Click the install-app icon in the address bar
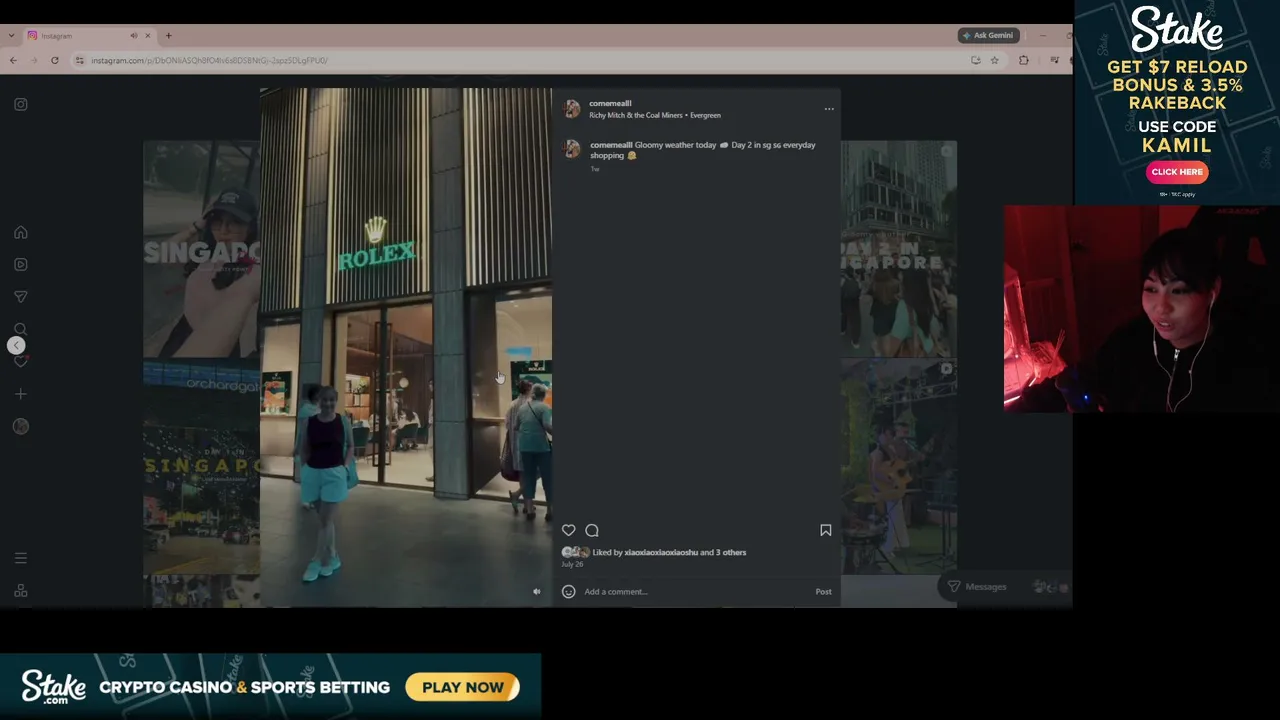This screenshot has width=1280, height=720. tap(975, 60)
